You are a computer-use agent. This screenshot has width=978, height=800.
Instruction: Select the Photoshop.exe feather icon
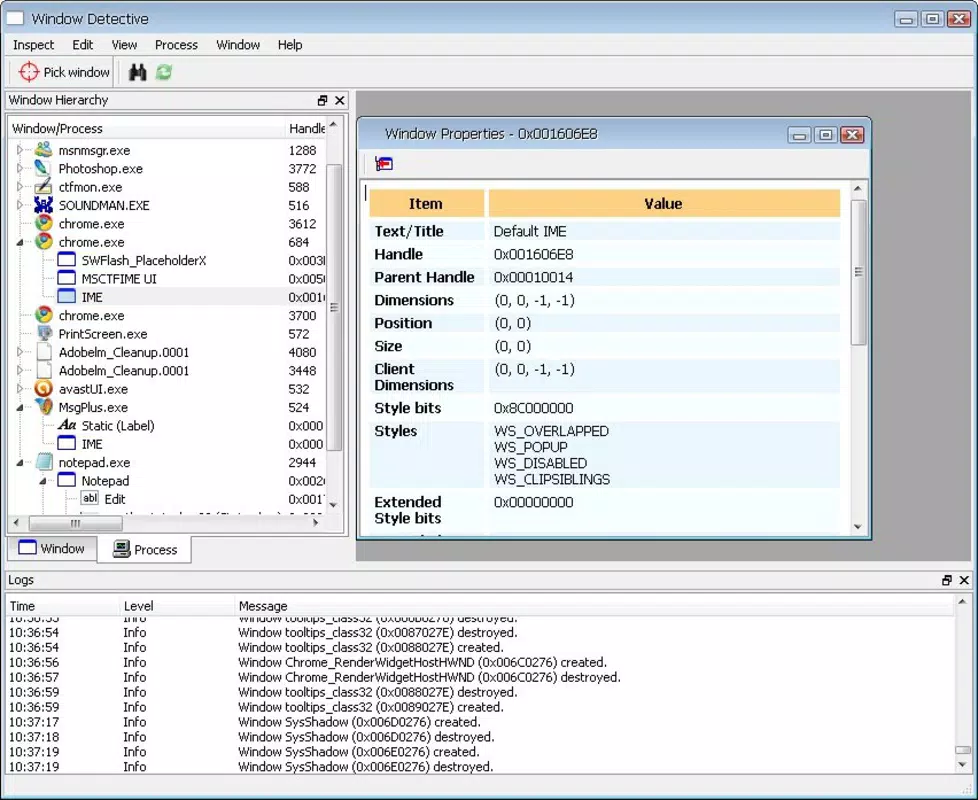click(x=43, y=168)
